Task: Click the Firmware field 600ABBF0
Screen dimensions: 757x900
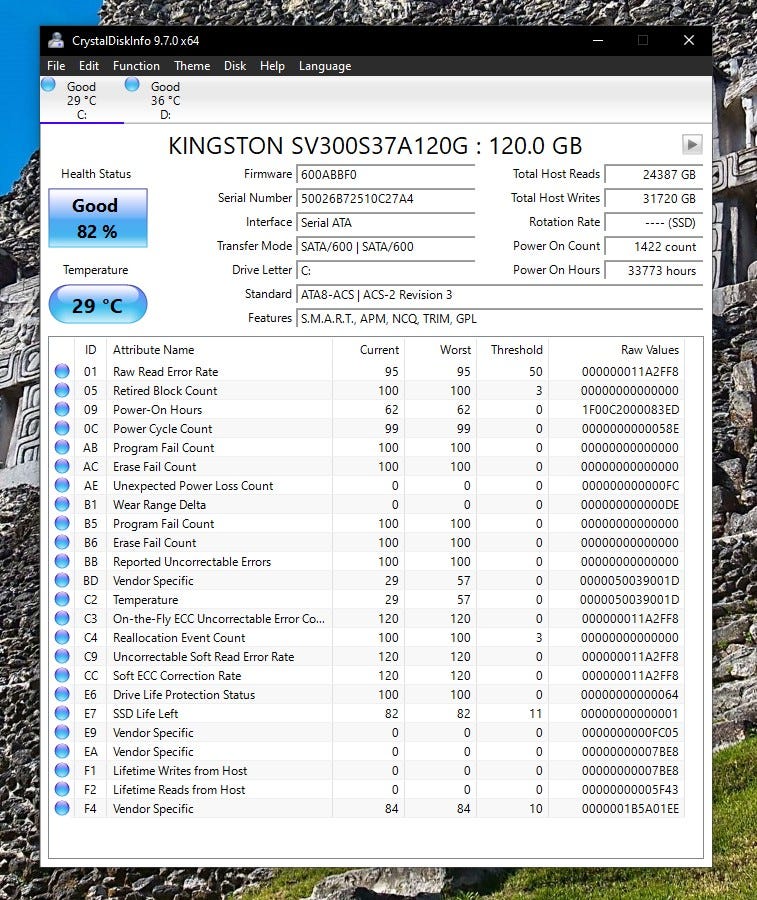Action: coord(385,174)
